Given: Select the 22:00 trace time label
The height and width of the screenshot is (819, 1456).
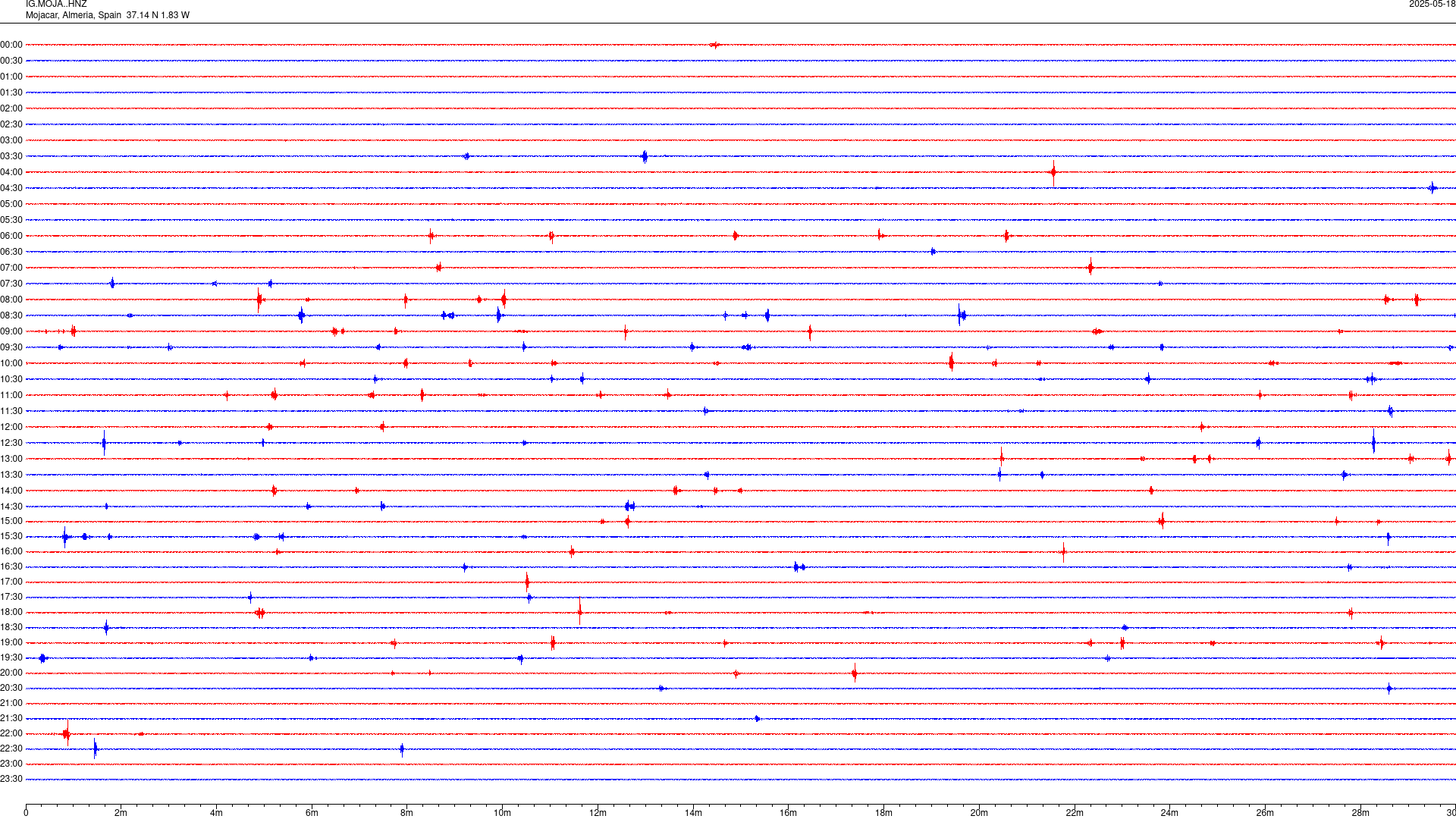Looking at the screenshot, I should pyautogui.click(x=11, y=733).
